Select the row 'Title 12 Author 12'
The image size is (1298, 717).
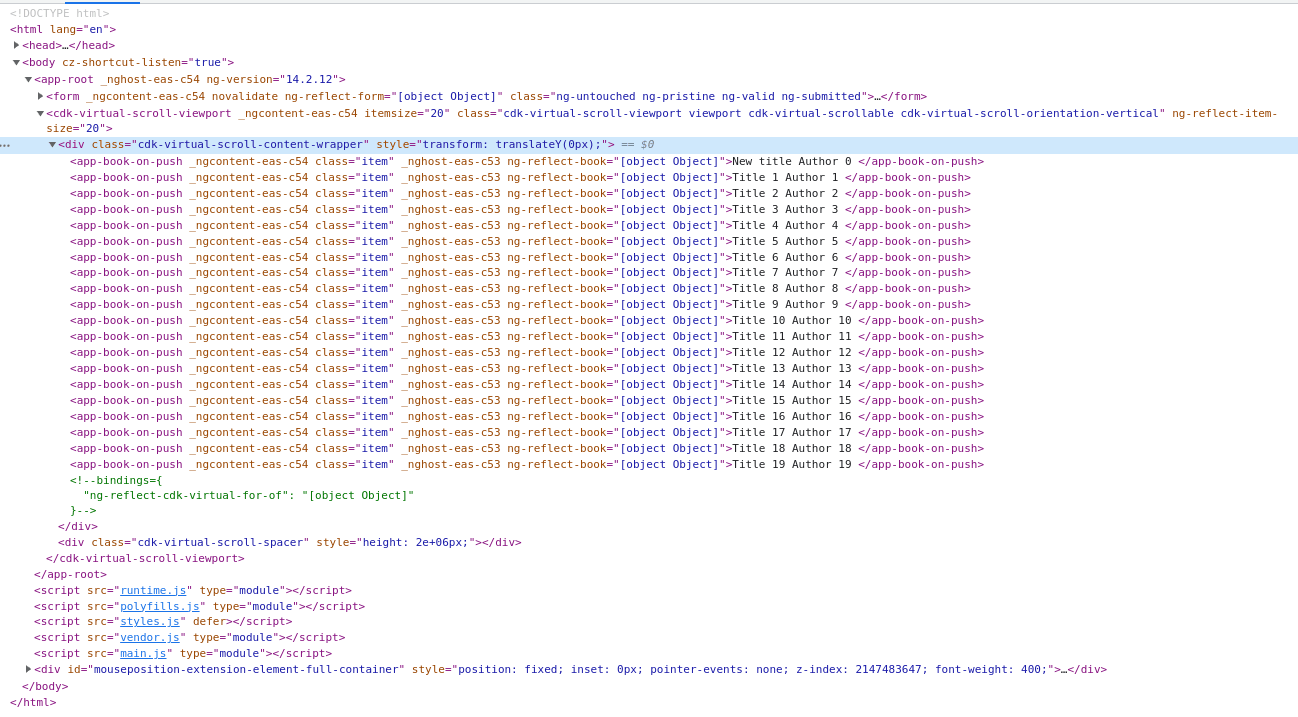[x=527, y=352]
